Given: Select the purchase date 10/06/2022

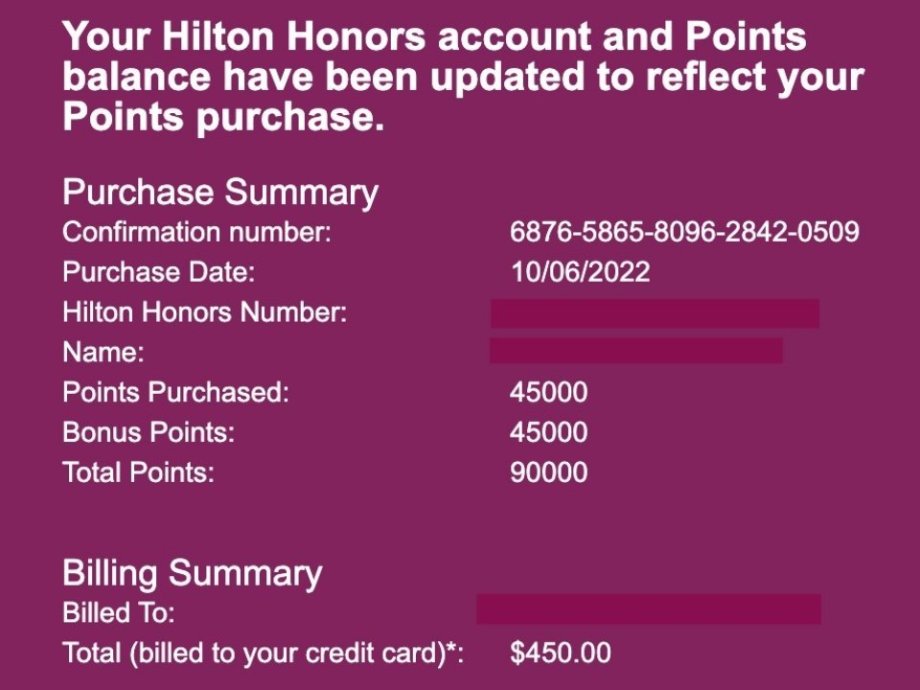Looking at the screenshot, I should (x=579, y=272).
